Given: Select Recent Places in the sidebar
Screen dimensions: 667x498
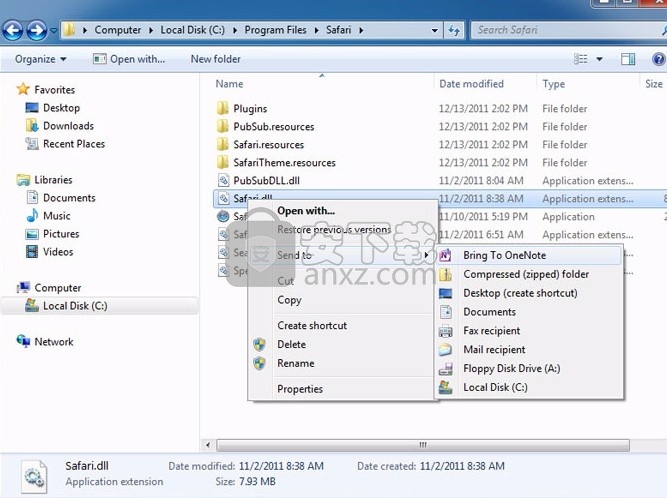Looking at the screenshot, I should (x=74, y=144).
